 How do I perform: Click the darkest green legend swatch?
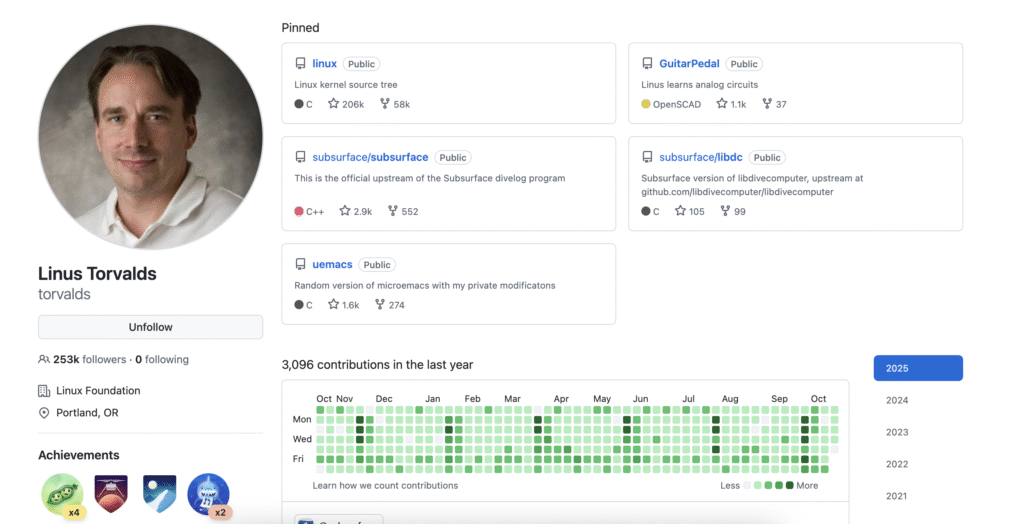790,485
